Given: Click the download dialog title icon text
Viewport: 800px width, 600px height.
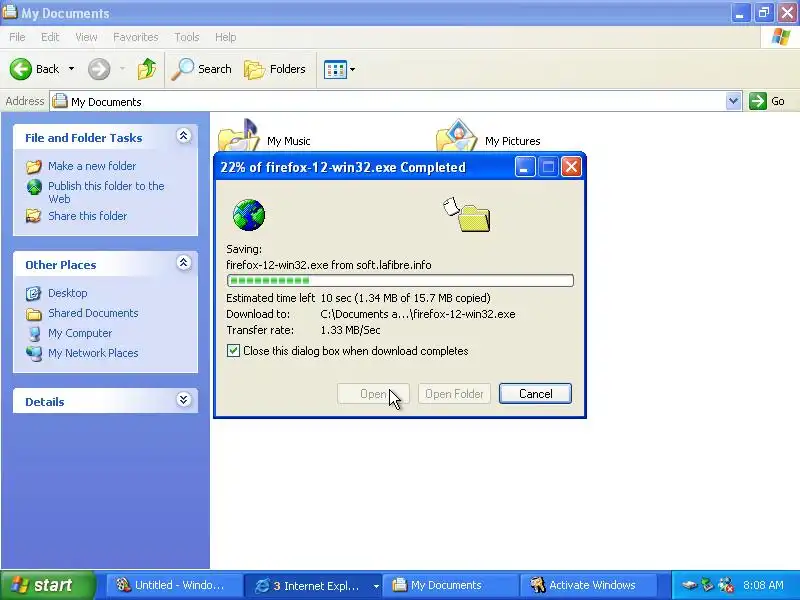Looking at the screenshot, I should (343, 167).
